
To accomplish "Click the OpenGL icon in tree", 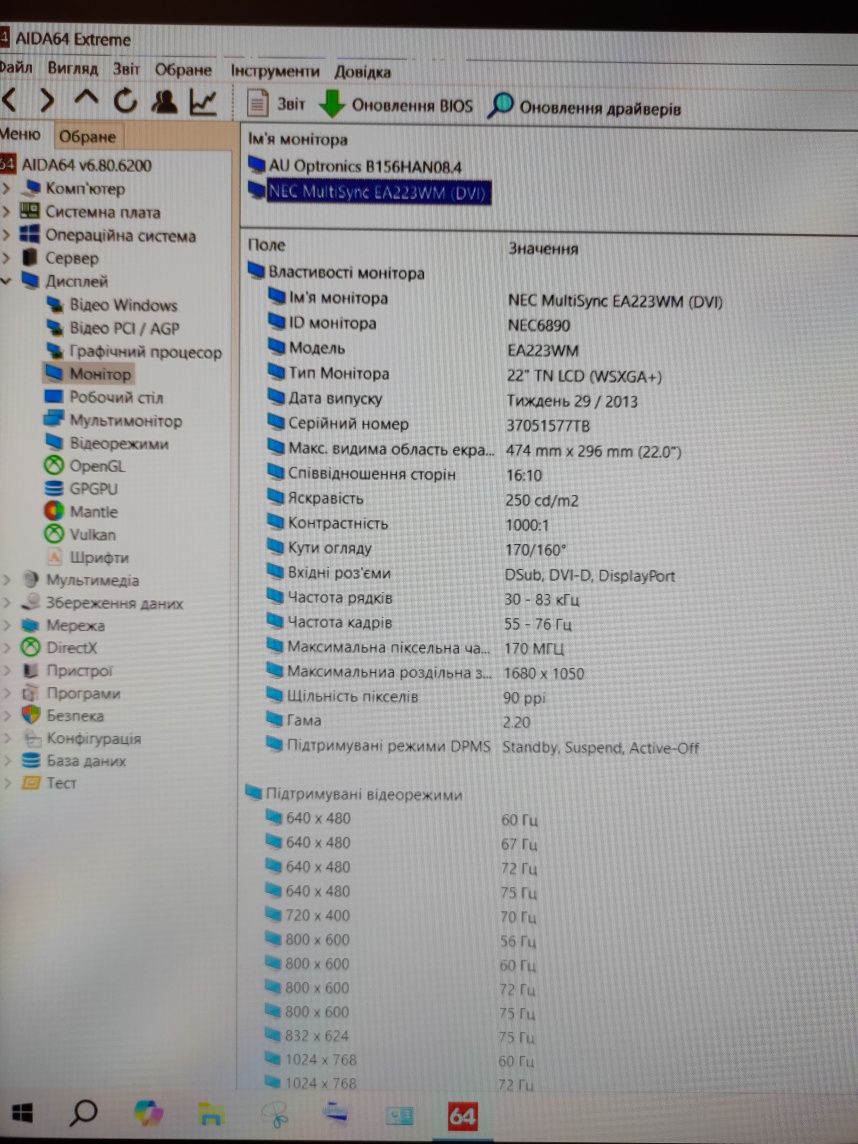I will (54, 465).
